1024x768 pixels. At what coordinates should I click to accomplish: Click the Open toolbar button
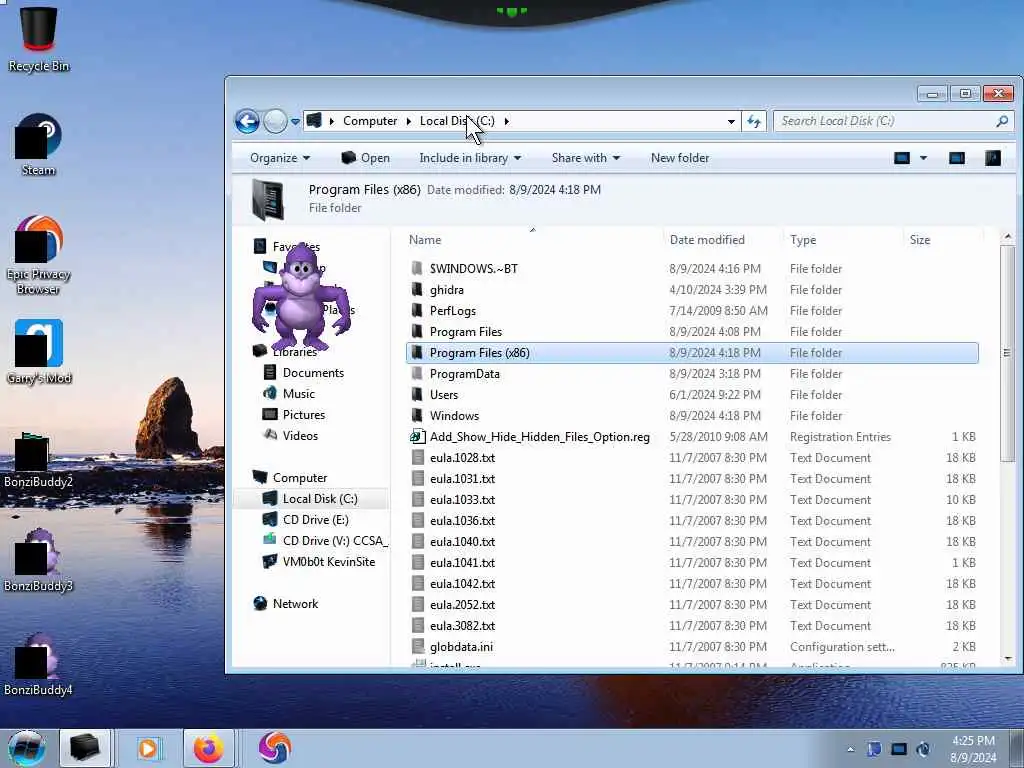[366, 158]
